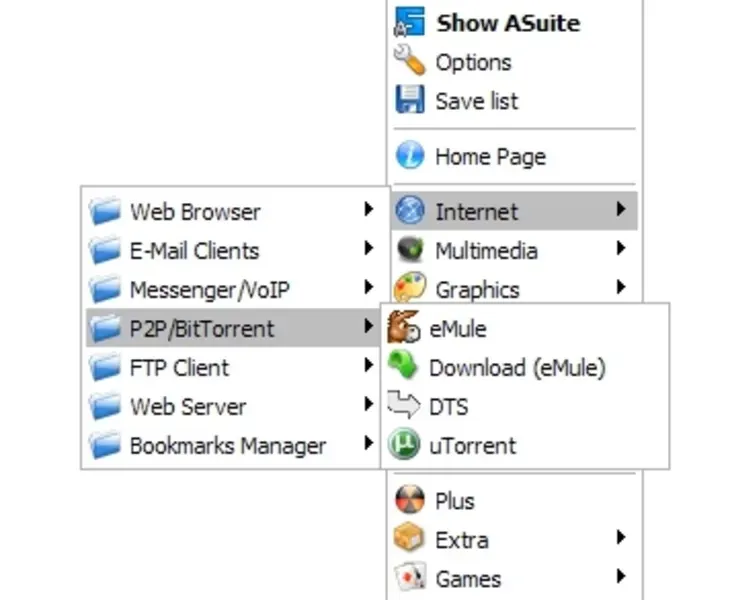Launch the Plus menu entry

(x=454, y=501)
